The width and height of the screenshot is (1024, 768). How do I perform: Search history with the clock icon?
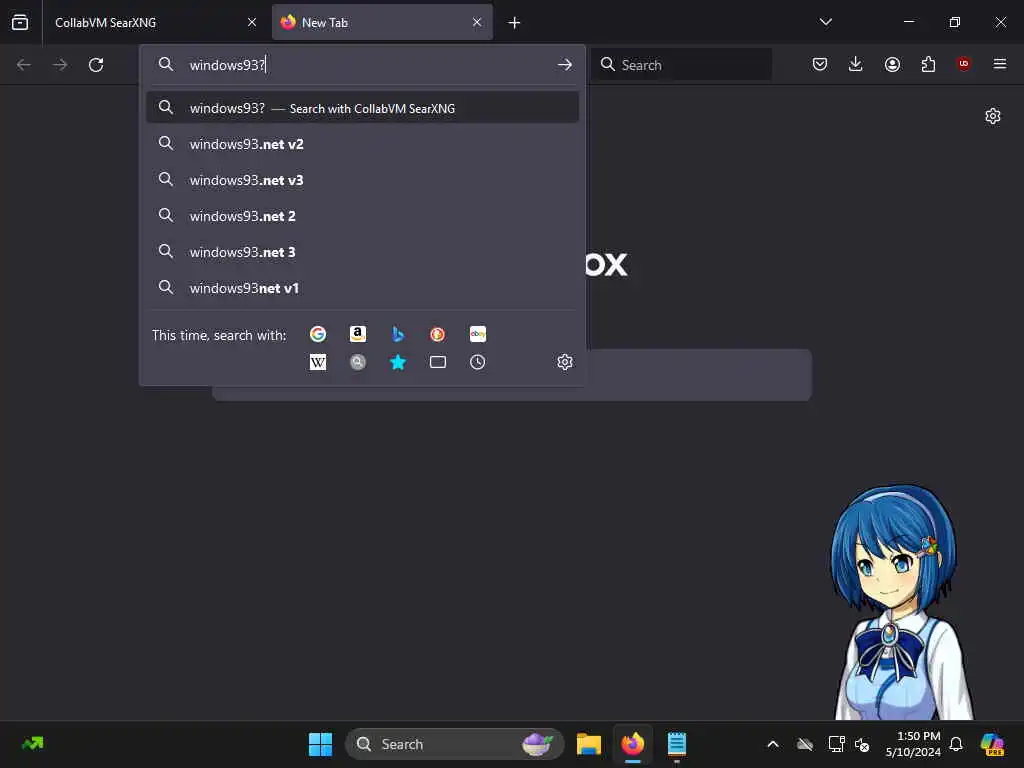477,362
